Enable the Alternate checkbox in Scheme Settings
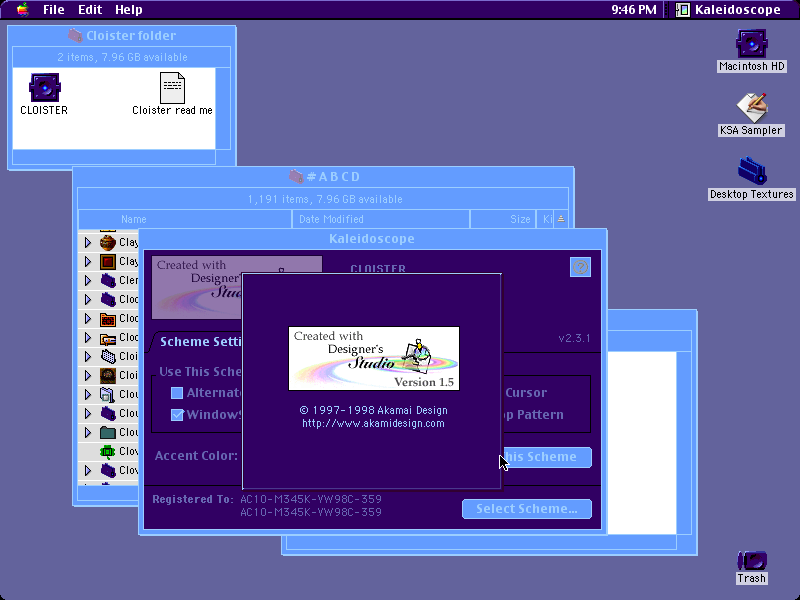 point(177,392)
